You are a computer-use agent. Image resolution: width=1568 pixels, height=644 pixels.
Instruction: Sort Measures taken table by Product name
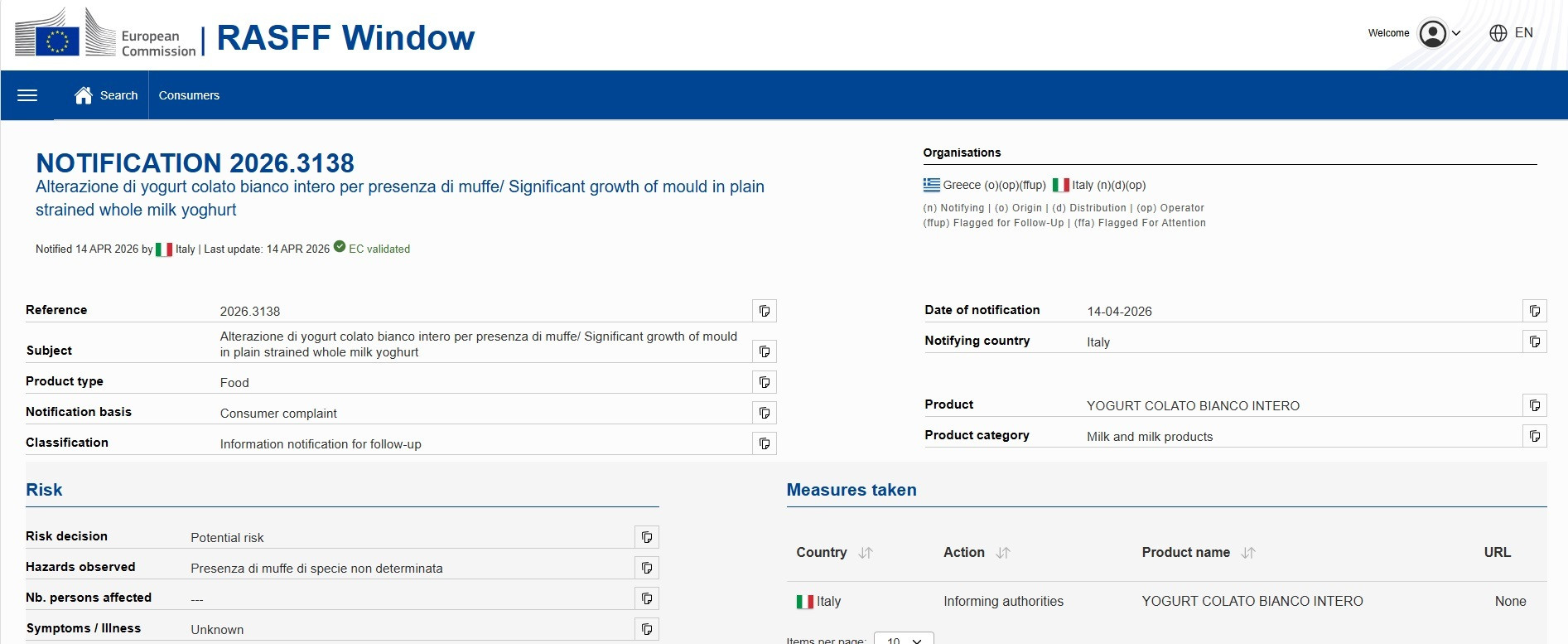1248,553
